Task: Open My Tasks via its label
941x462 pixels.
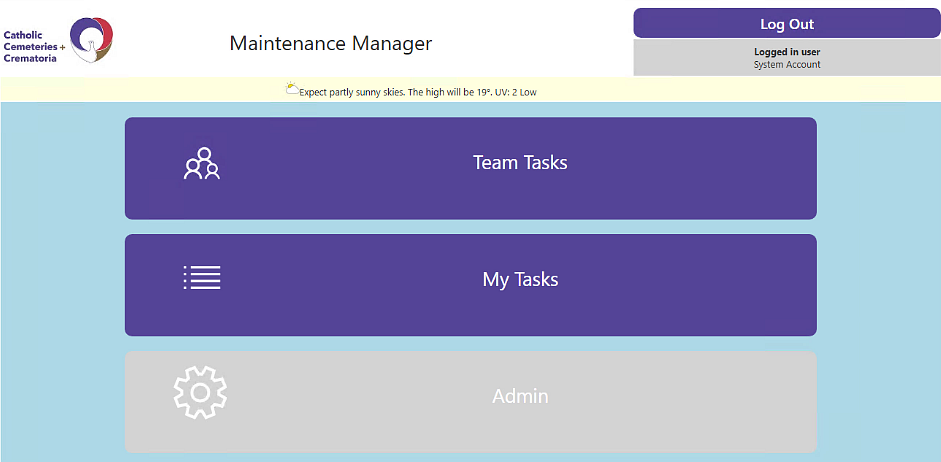Action: [x=520, y=280]
